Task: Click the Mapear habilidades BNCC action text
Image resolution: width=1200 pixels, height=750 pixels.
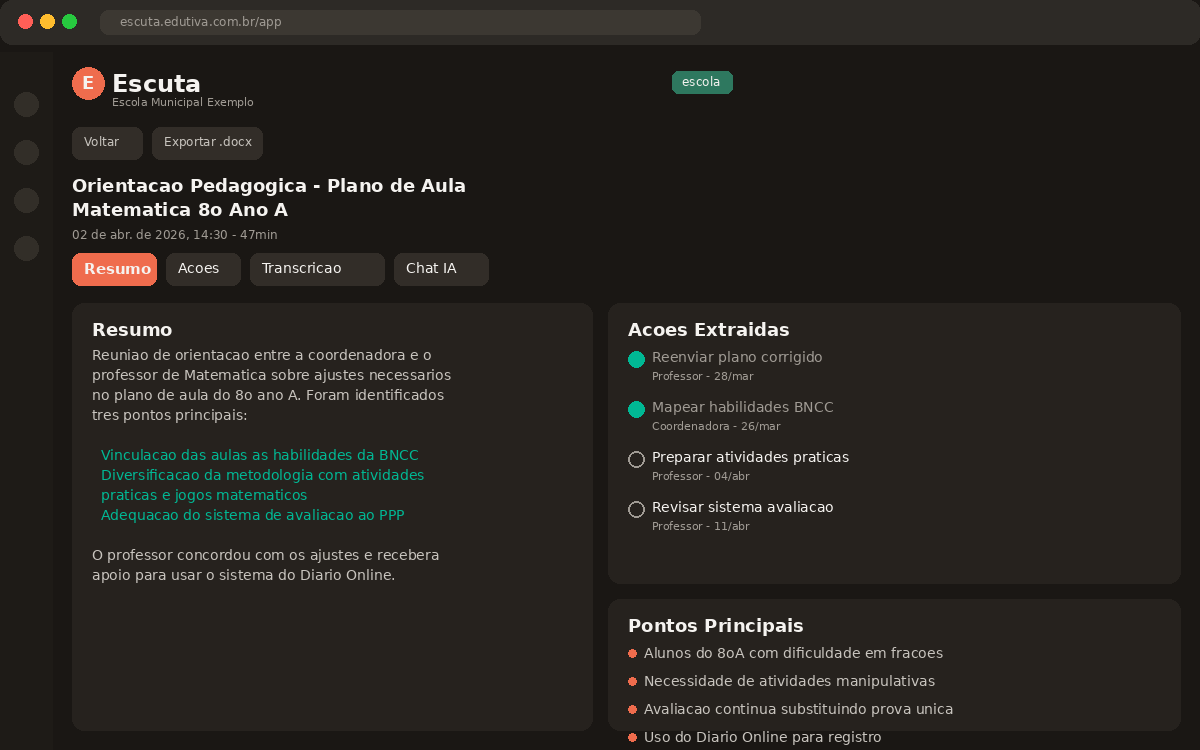Action: 743,407
